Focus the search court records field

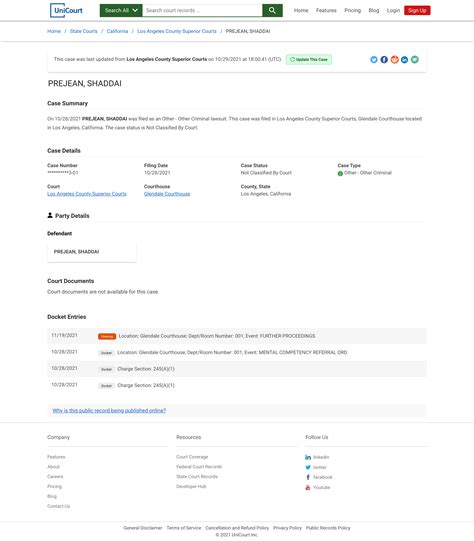(x=202, y=10)
